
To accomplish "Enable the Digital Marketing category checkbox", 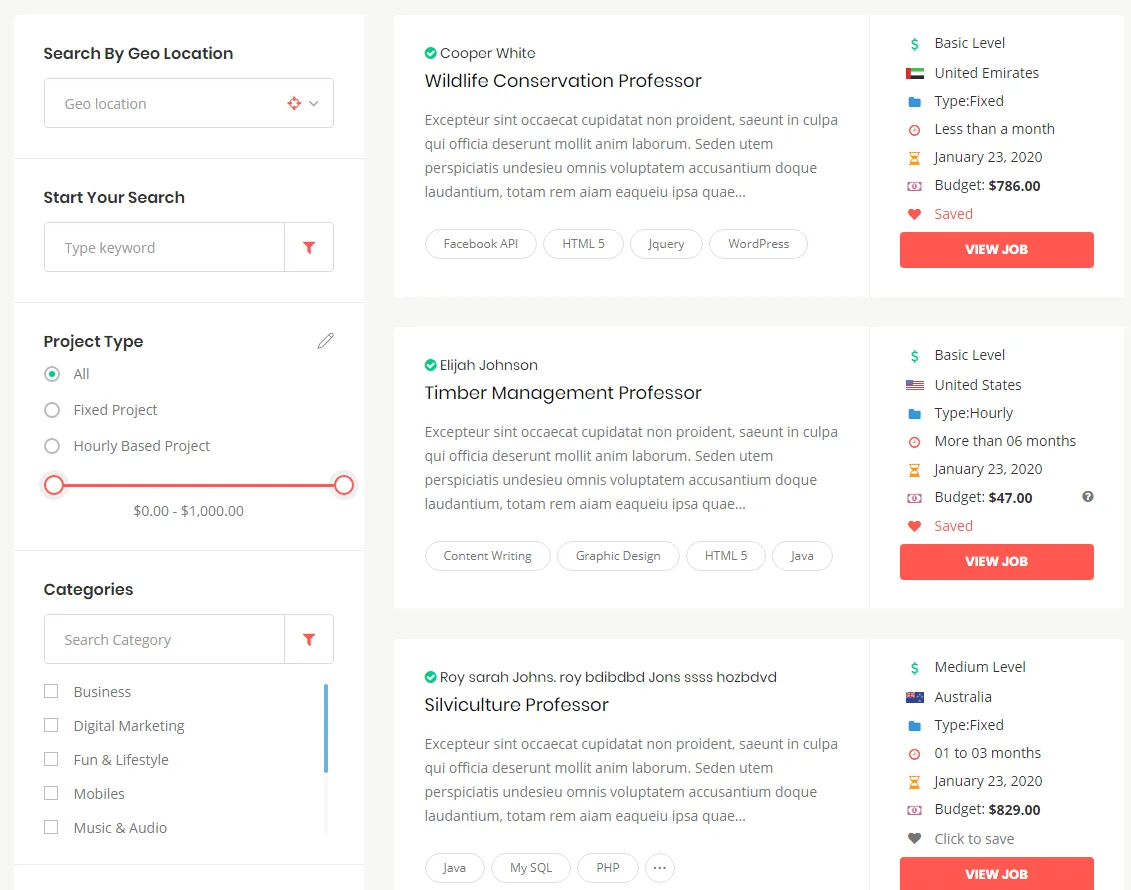I will (51, 726).
